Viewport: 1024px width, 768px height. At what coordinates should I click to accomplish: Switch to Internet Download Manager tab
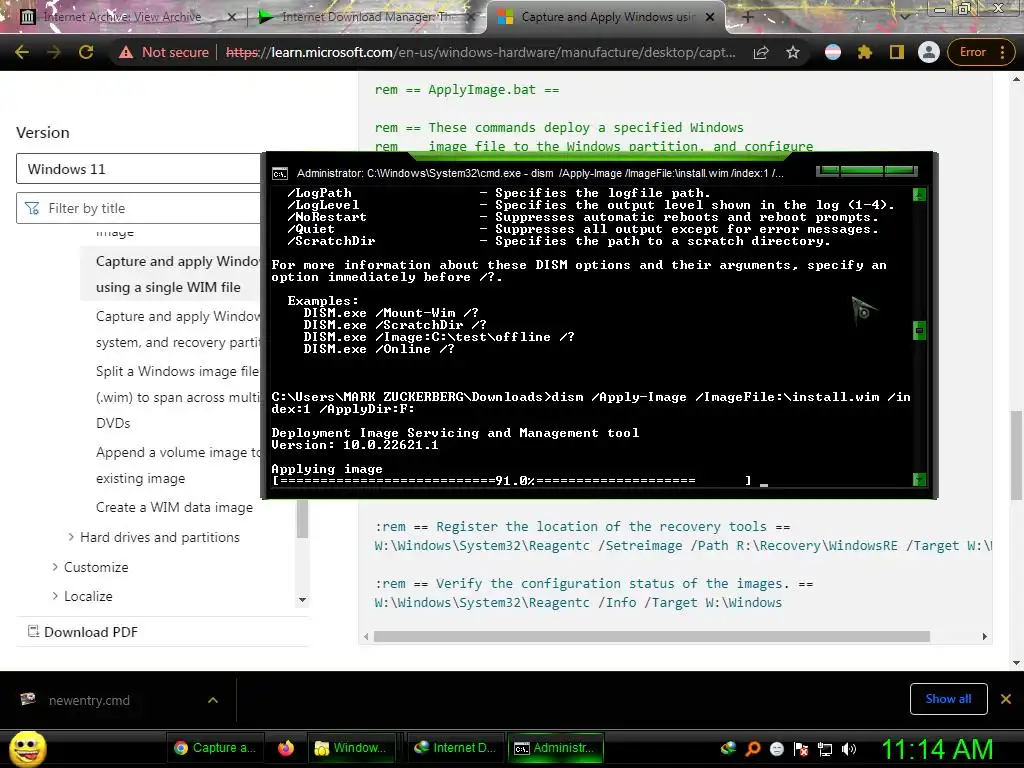pyautogui.click(x=366, y=17)
